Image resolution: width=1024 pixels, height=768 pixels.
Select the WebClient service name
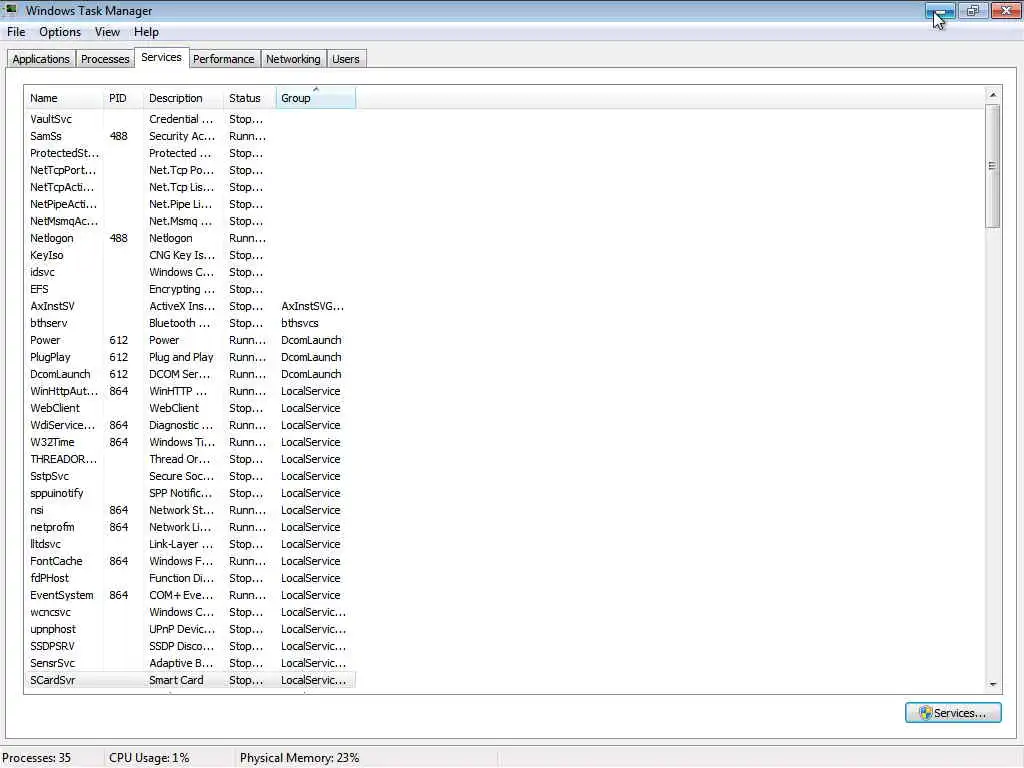click(55, 408)
